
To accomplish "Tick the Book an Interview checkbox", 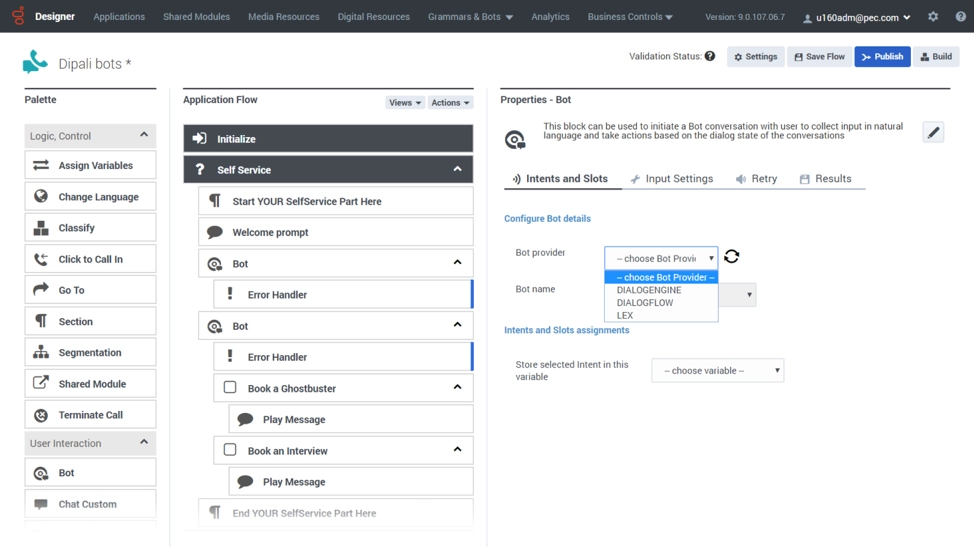I will [230, 450].
